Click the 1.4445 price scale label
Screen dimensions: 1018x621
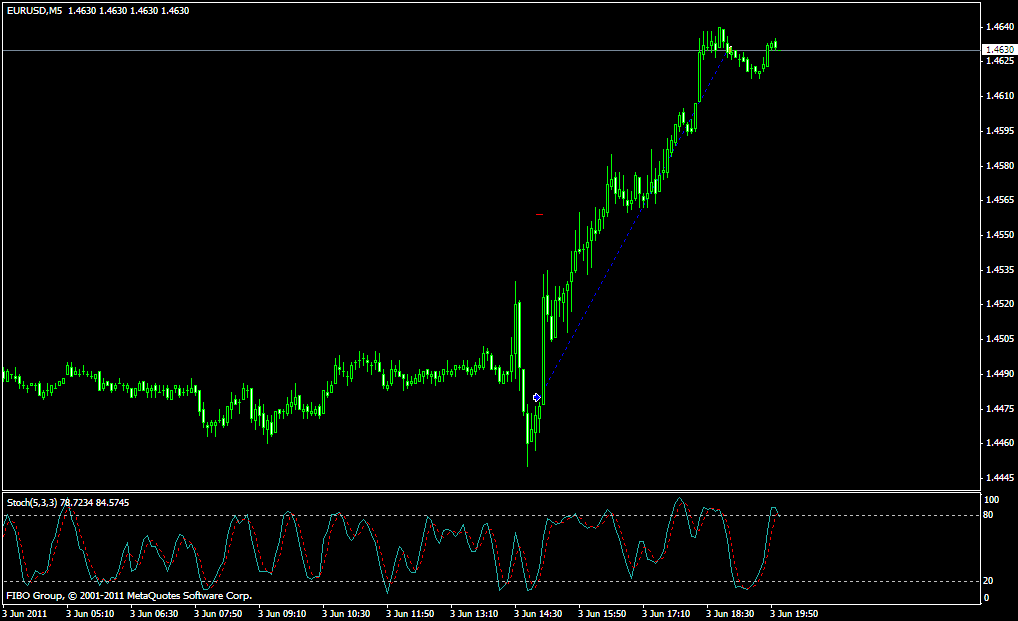click(998, 477)
